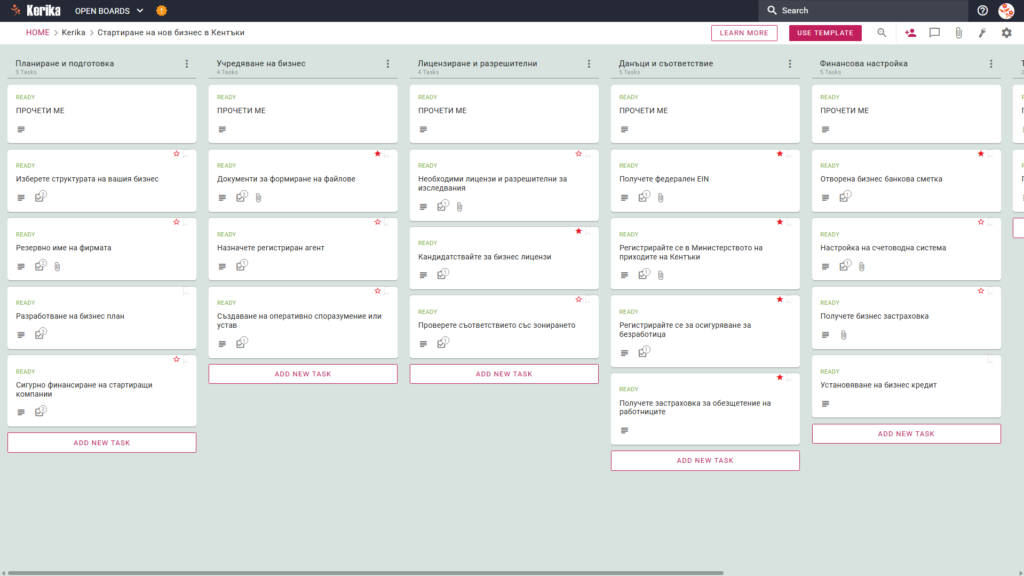Toggle star on Отворена бизнес банкова сметка

[x=981, y=153]
